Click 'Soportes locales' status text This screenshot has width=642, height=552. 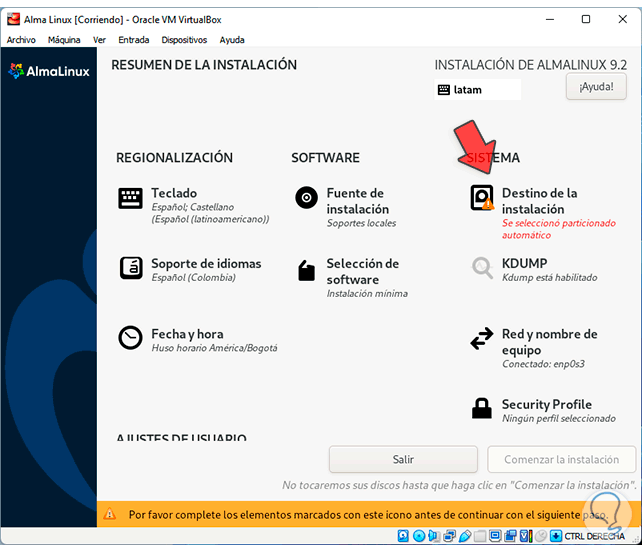coord(361,223)
